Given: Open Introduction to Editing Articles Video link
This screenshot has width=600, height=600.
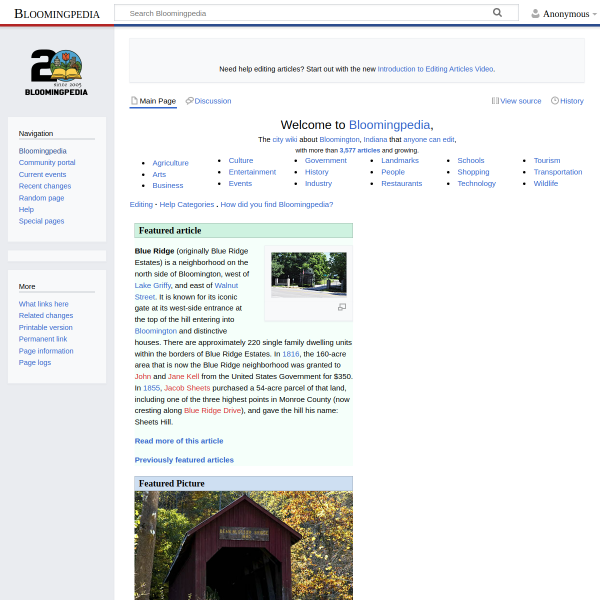Looking at the screenshot, I should tap(436, 69).
